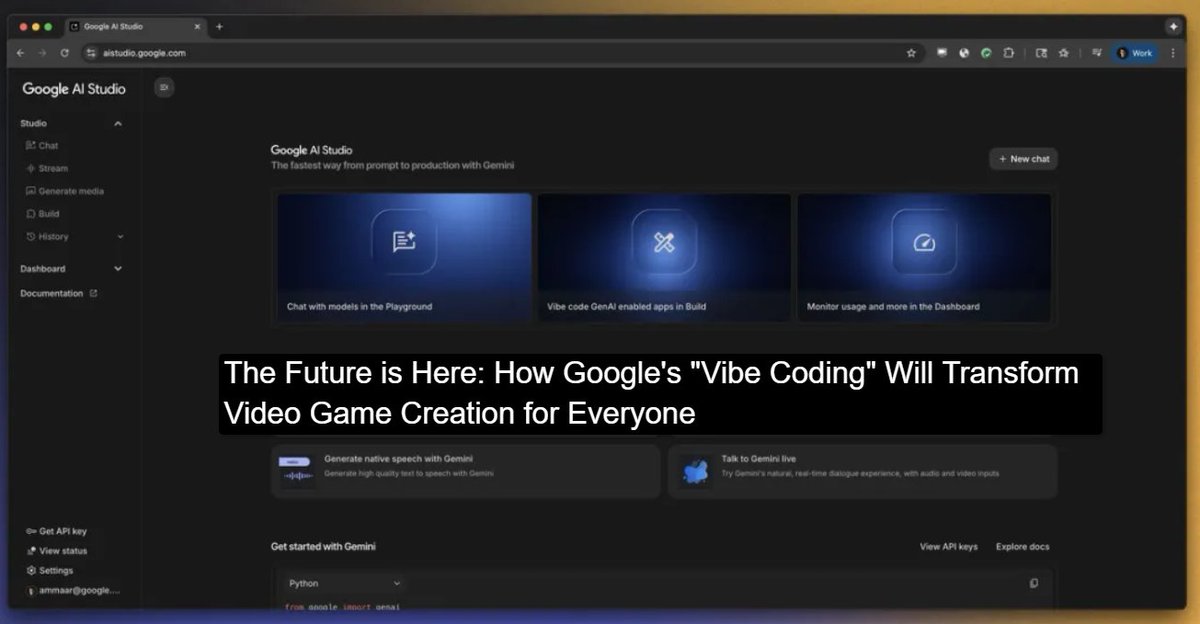
Task: Open the Talk to Gemini live card
Action: pyautogui.click(x=862, y=471)
